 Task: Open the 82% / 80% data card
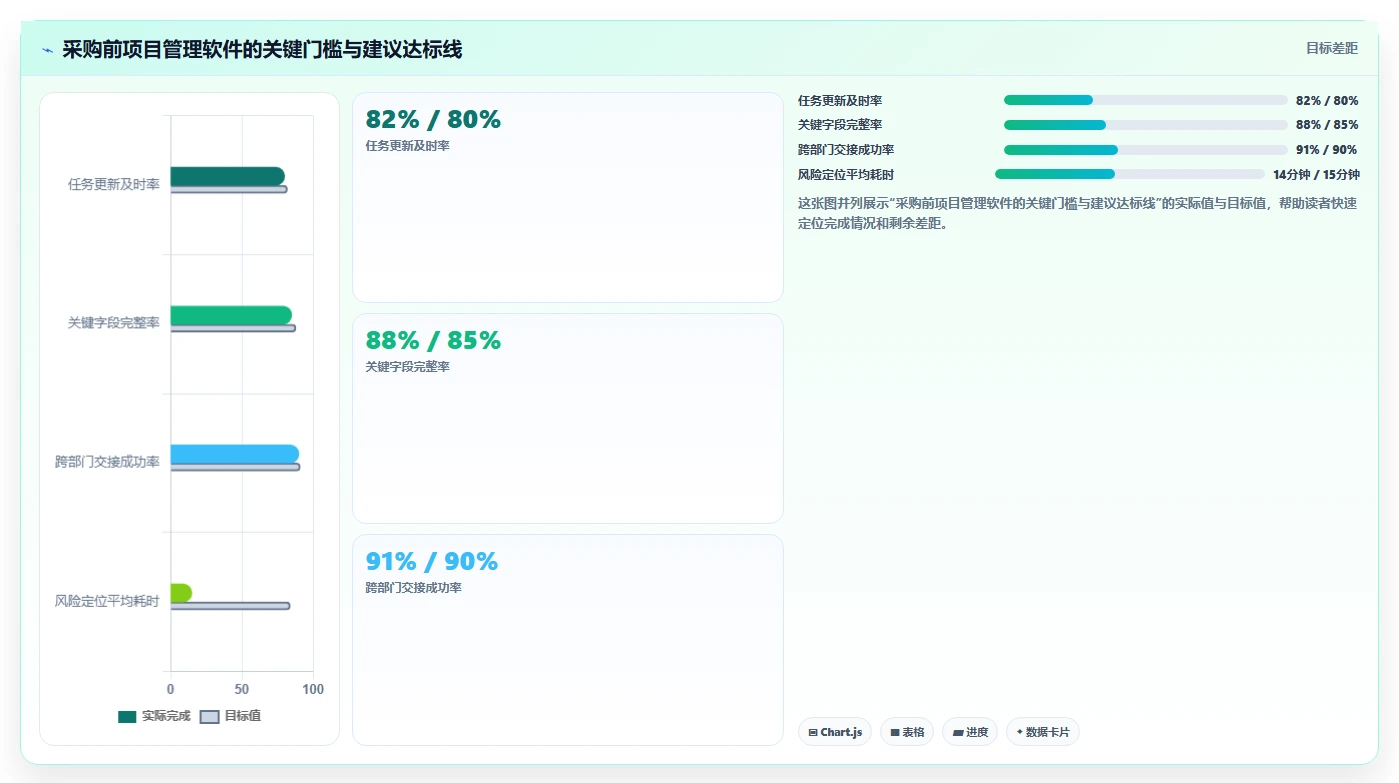[568, 197]
